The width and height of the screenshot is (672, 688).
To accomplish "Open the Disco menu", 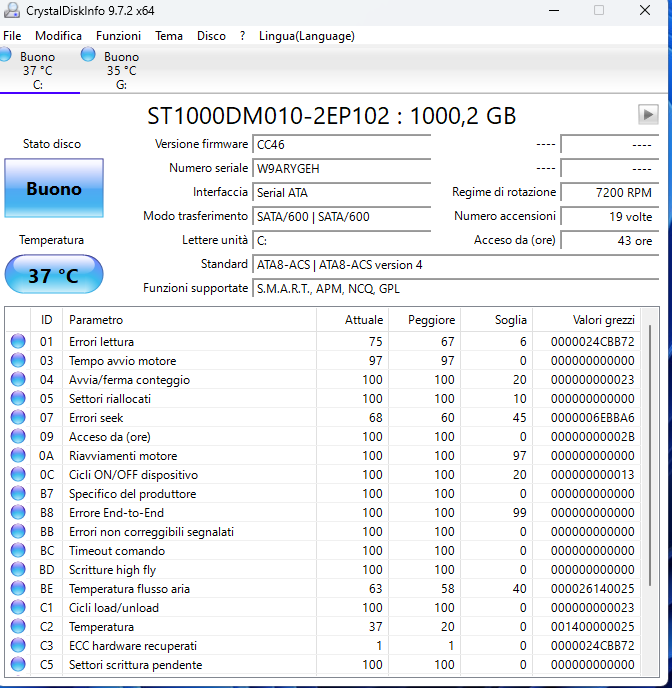I will pyautogui.click(x=211, y=36).
